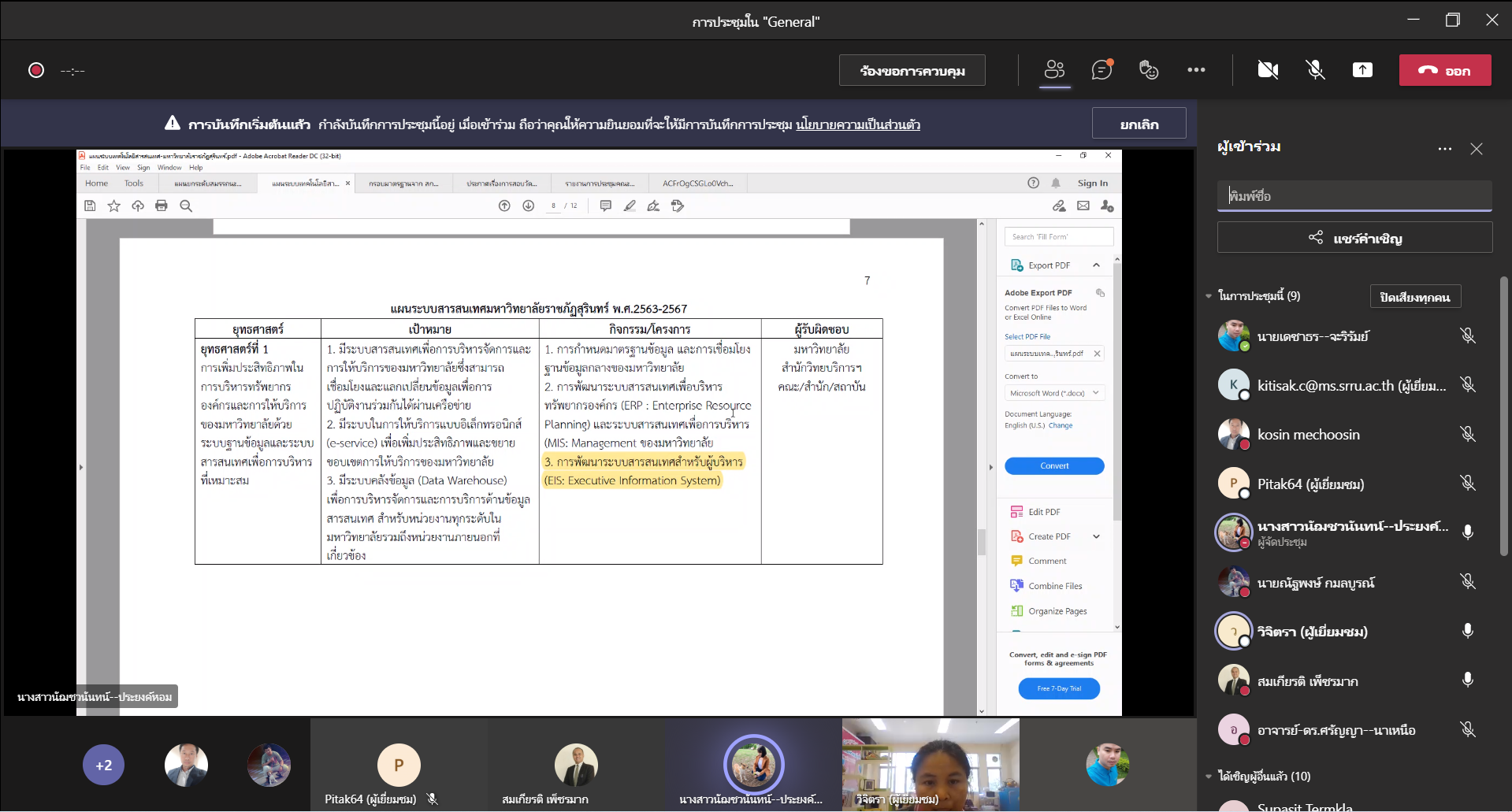Open the chat panel in Teams
Screen dimensions: 1512x812
tap(1101, 69)
